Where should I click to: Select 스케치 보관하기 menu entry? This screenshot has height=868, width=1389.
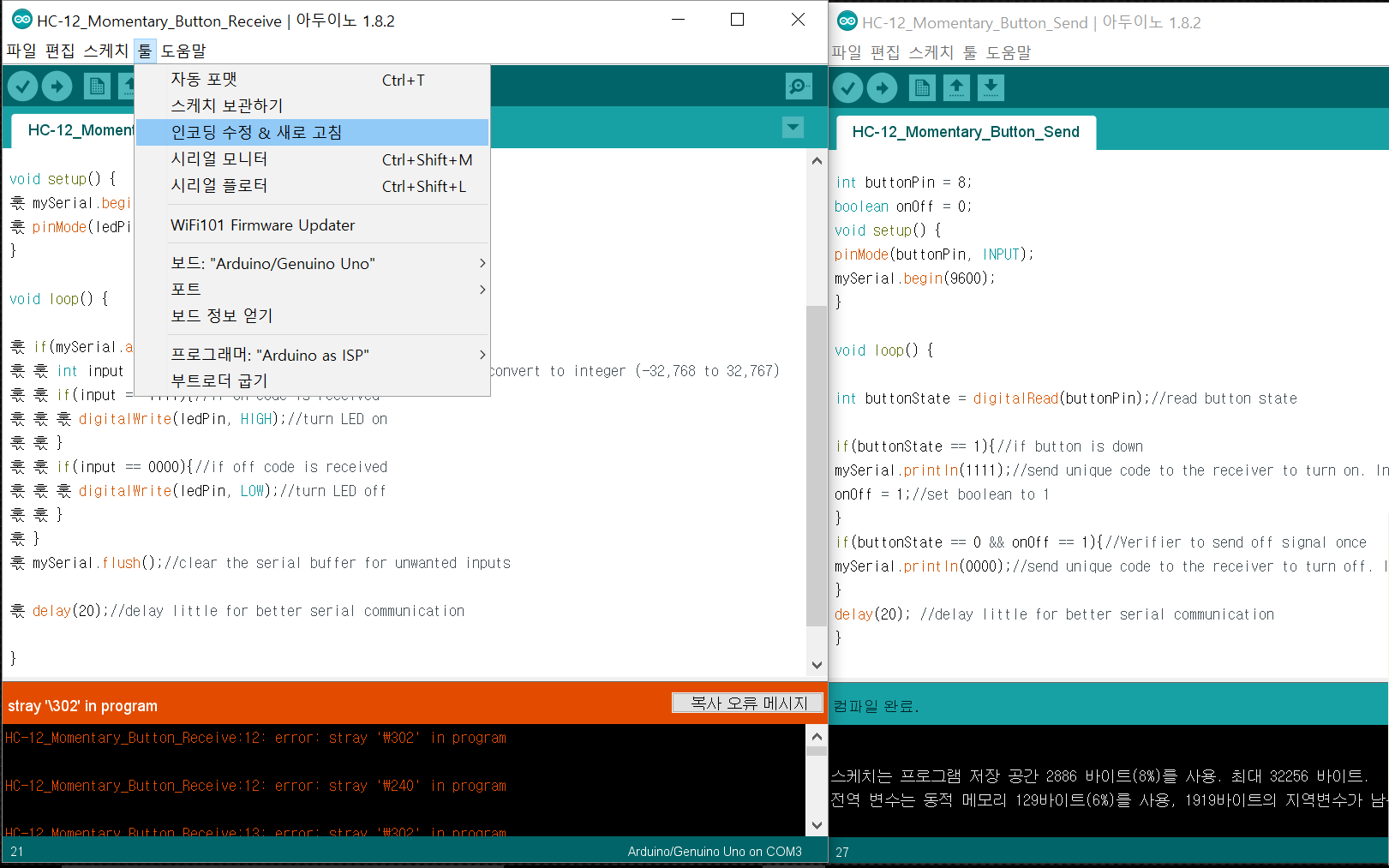pos(312,105)
